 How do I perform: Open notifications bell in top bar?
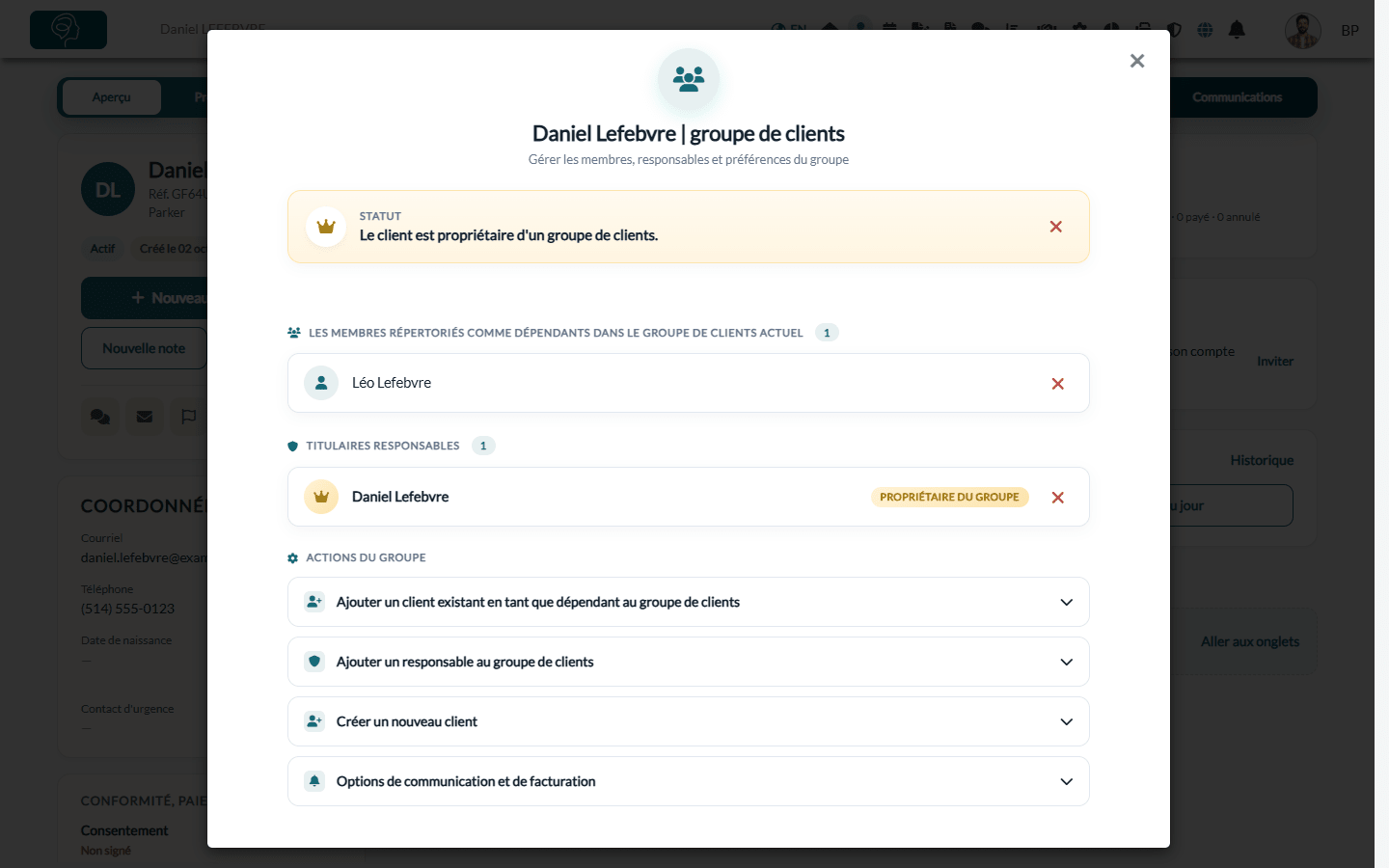click(1237, 30)
